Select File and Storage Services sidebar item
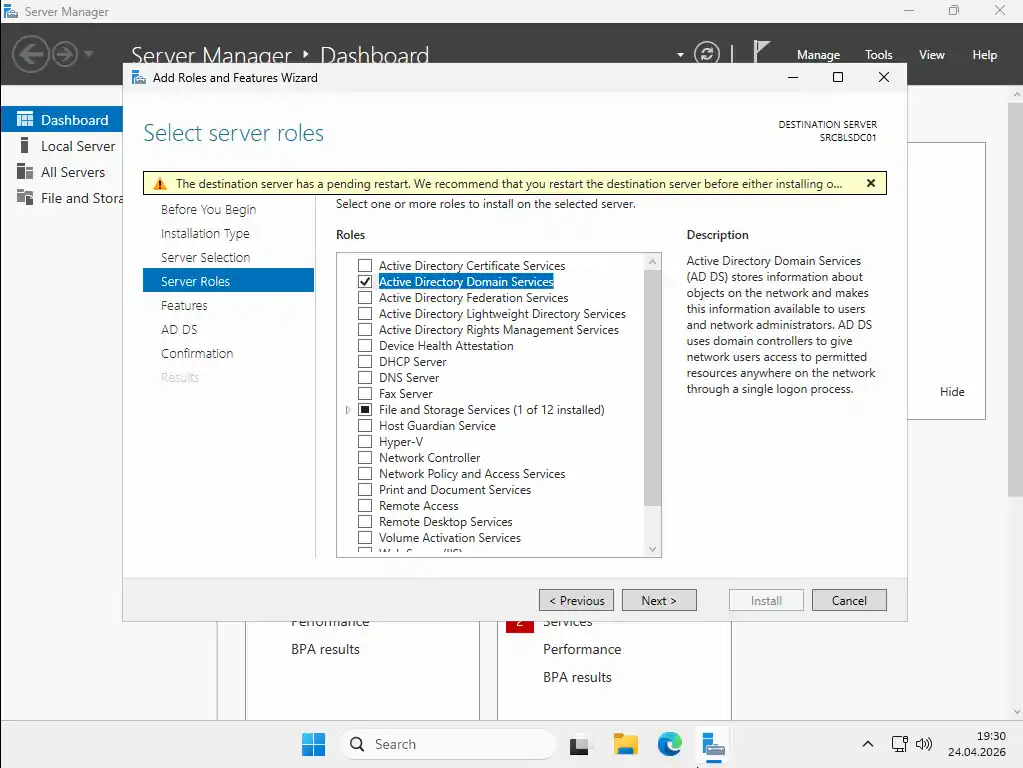This screenshot has width=1023, height=768. point(62,198)
